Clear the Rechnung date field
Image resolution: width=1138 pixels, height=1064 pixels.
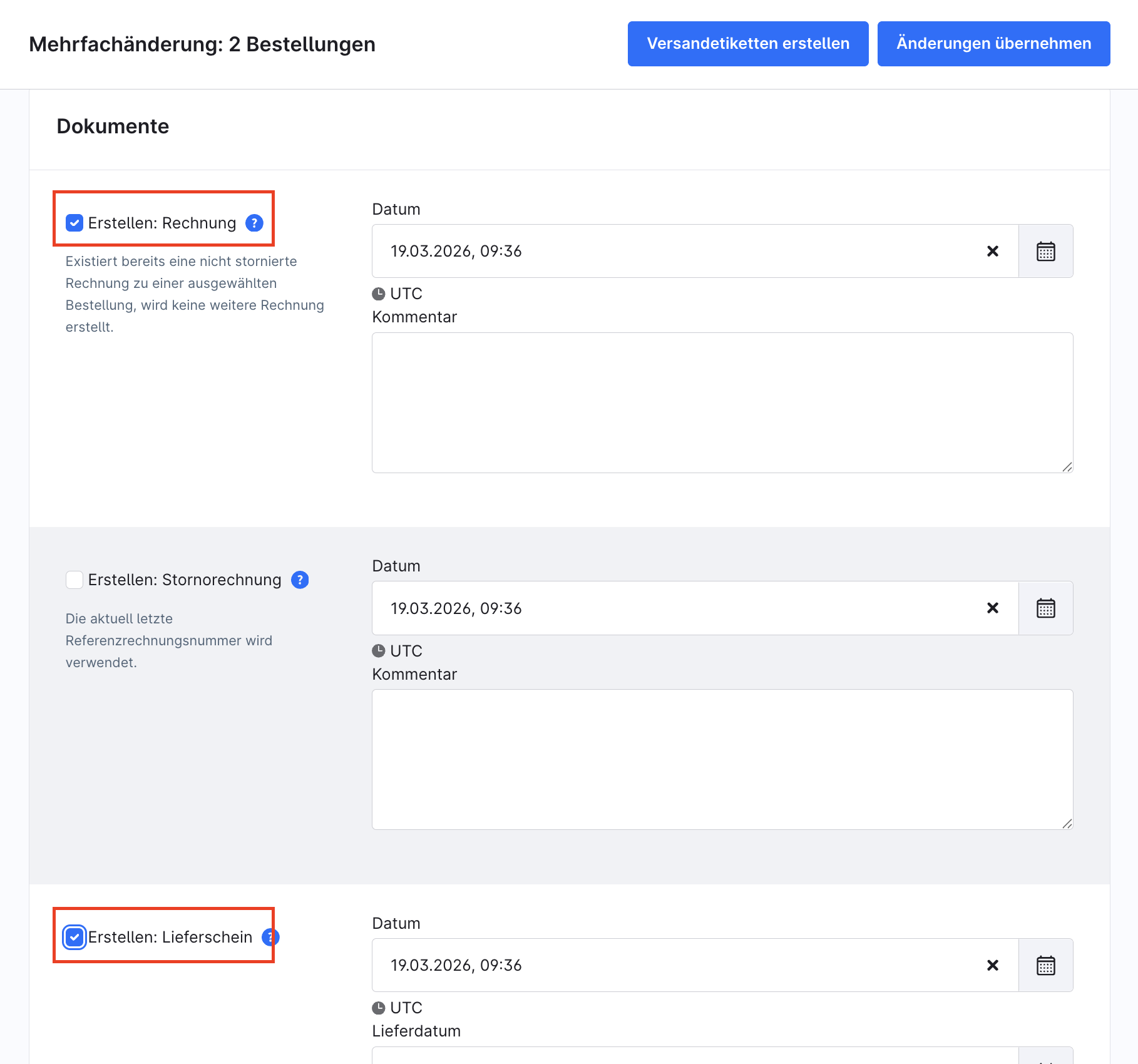(992, 251)
